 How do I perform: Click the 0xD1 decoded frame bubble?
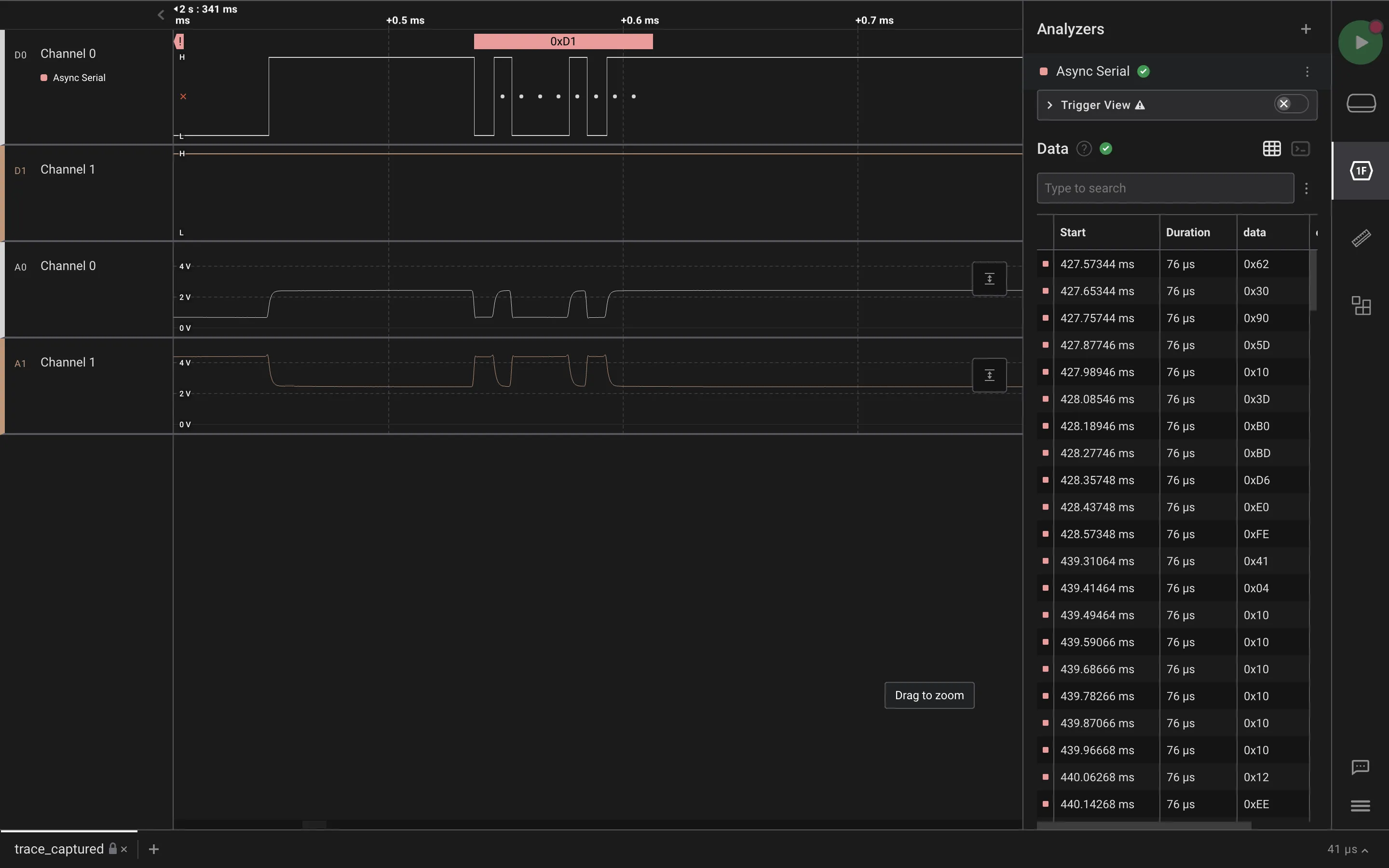click(x=563, y=41)
